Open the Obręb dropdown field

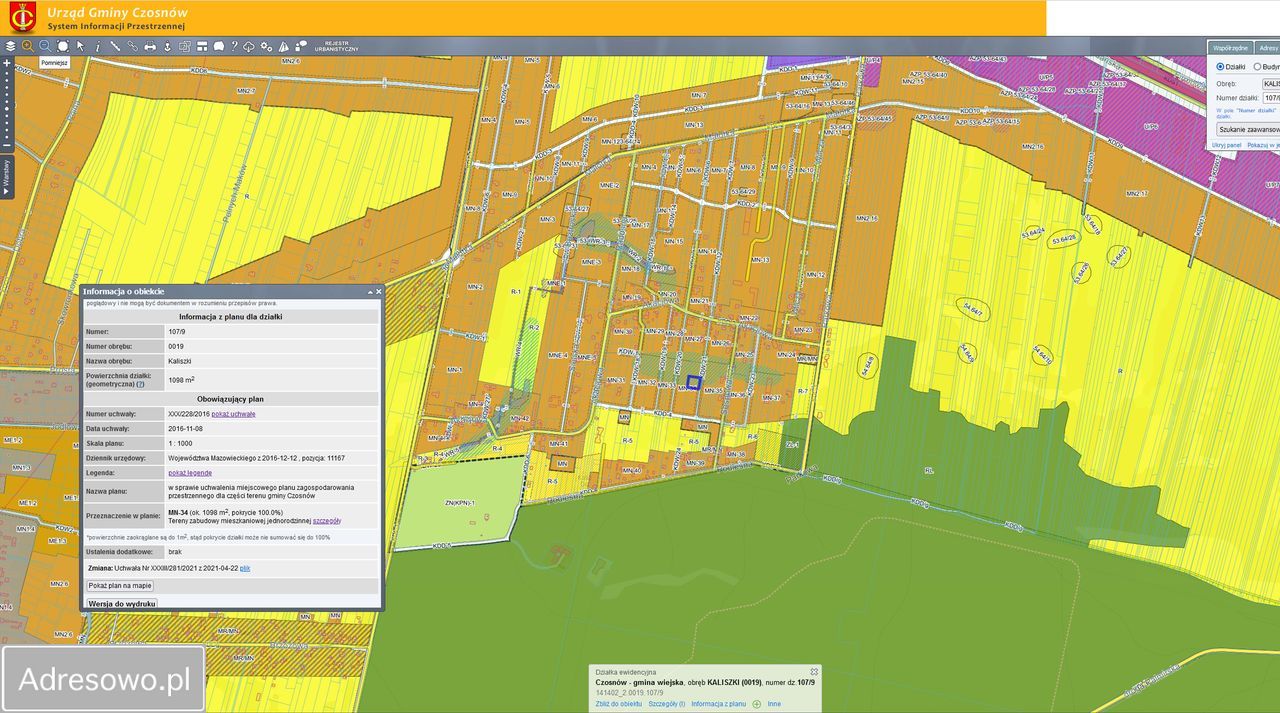1269,83
